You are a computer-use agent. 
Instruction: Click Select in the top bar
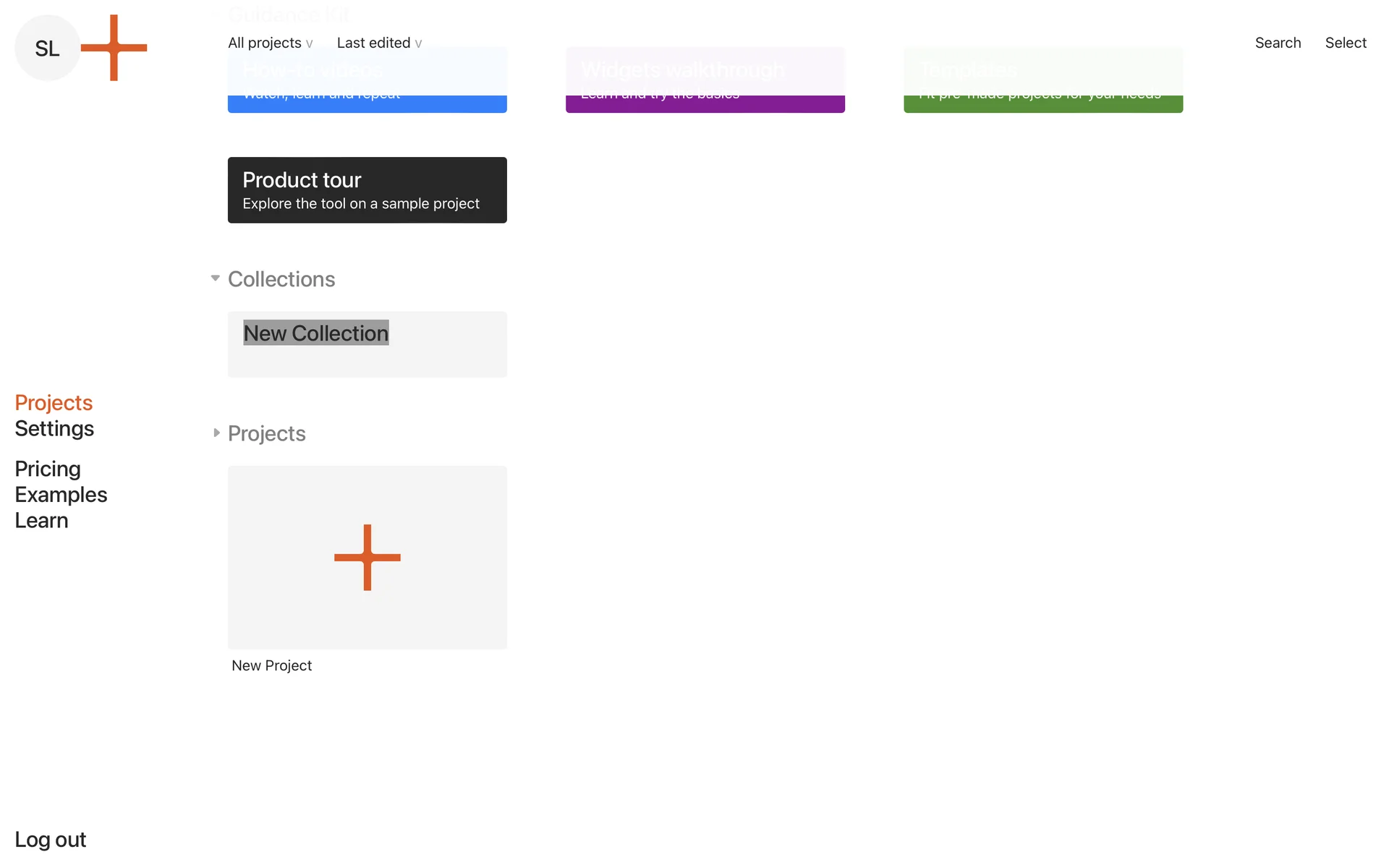(x=1345, y=43)
